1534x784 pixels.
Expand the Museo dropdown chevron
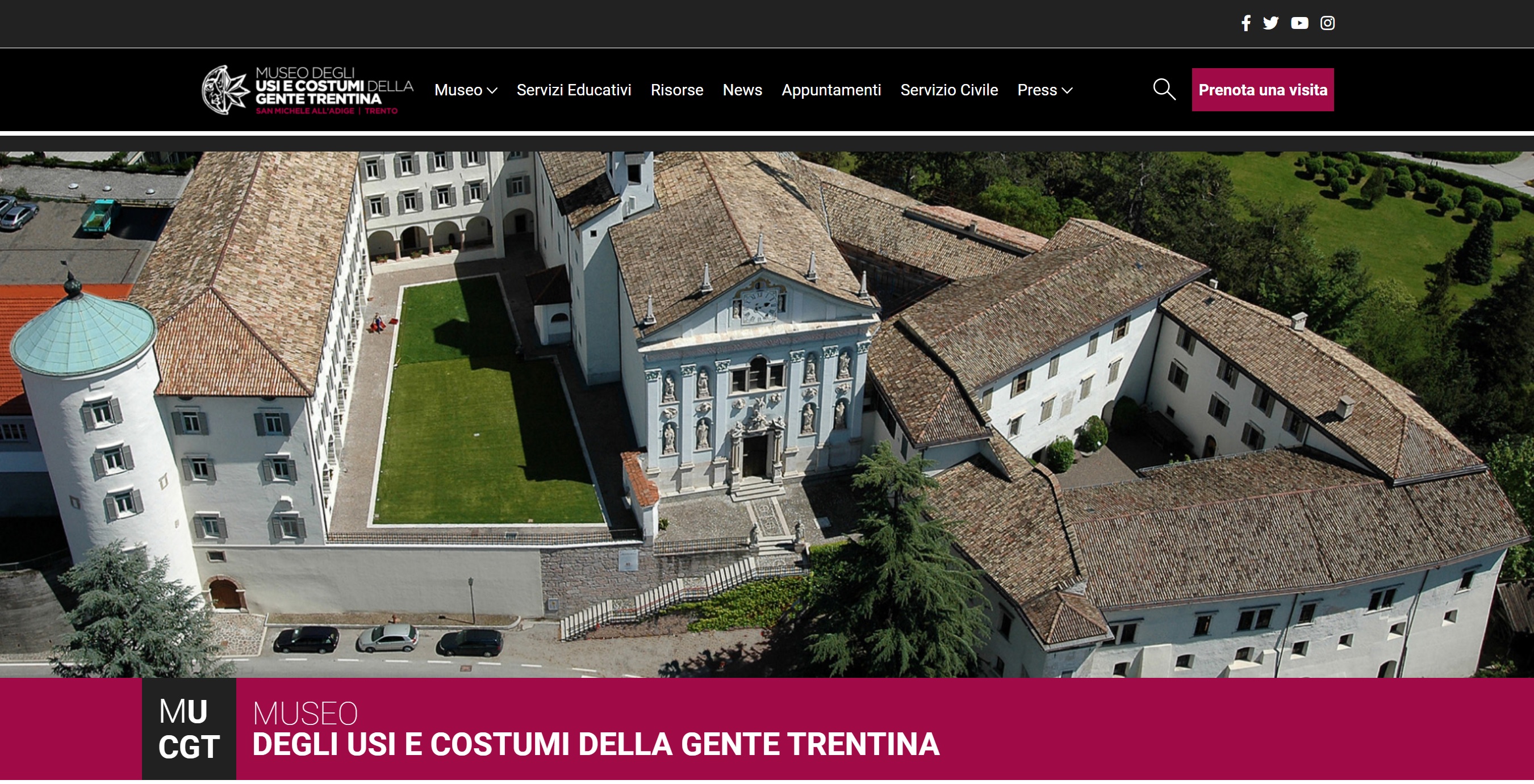point(492,90)
